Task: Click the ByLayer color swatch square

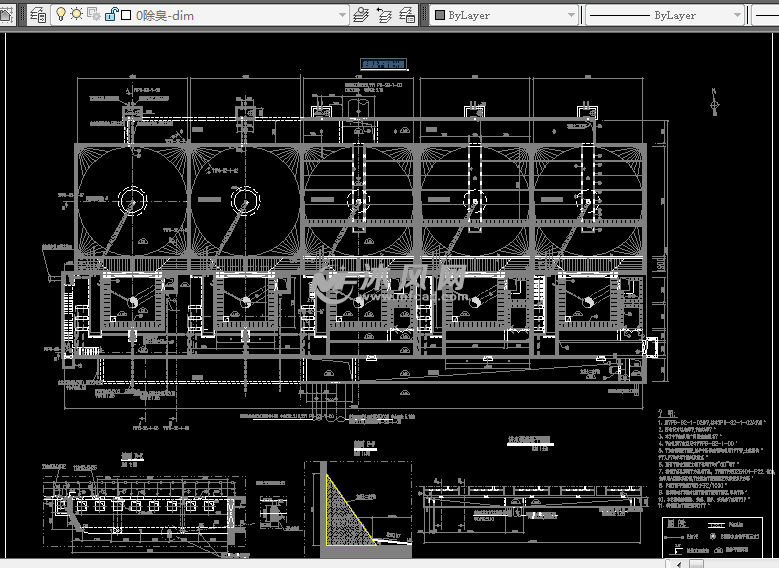Action: click(x=439, y=15)
